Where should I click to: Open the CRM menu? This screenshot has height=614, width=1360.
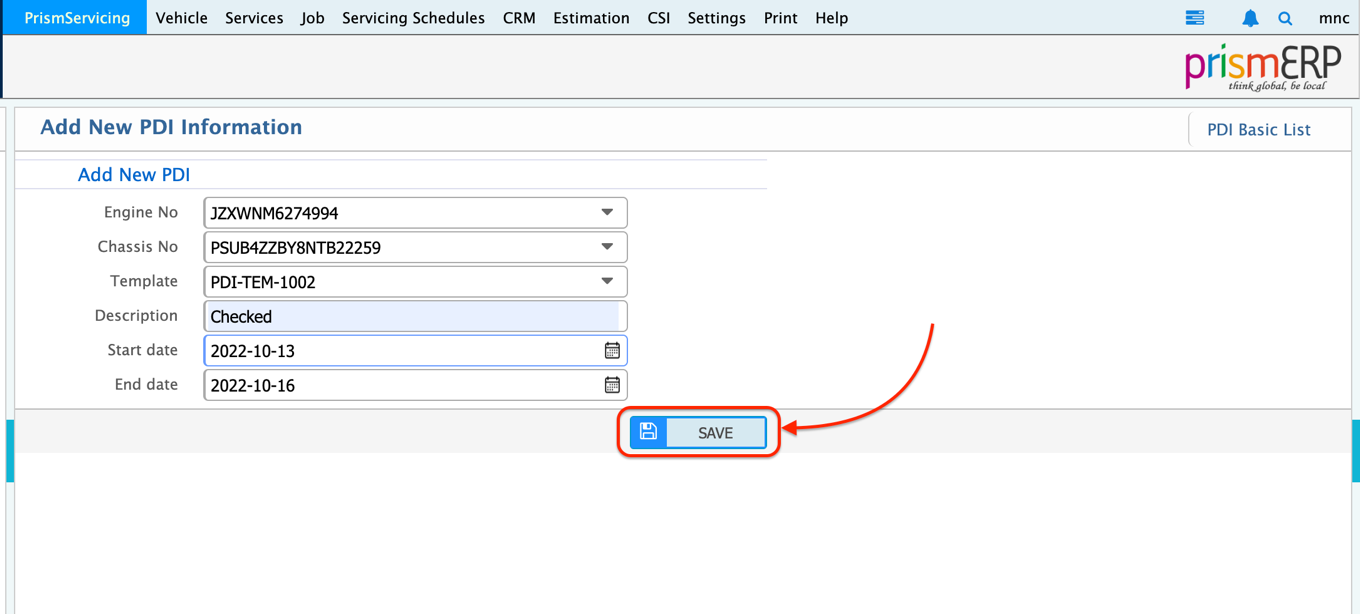point(519,18)
